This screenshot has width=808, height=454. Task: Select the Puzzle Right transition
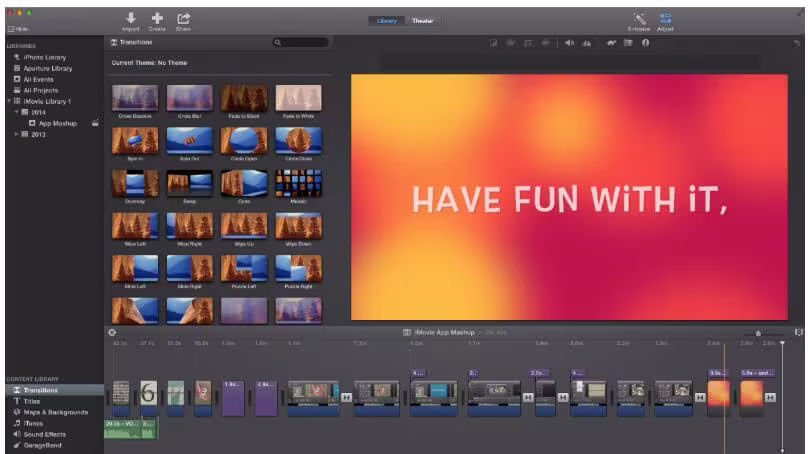click(298, 268)
